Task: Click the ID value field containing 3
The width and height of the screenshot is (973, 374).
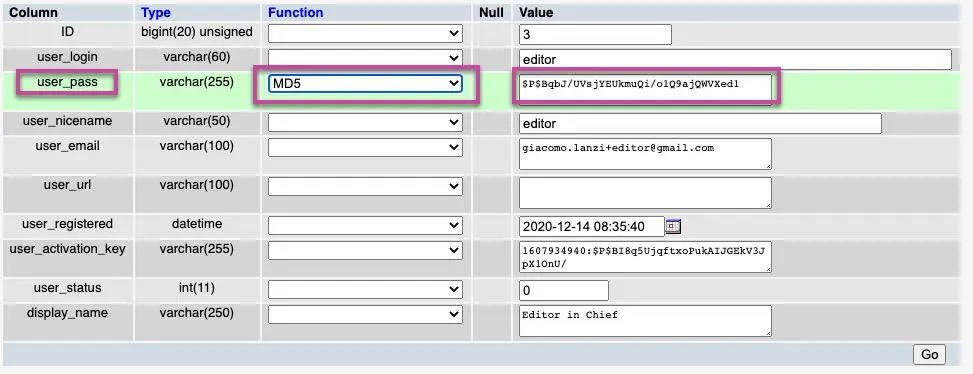Action: tap(595, 34)
